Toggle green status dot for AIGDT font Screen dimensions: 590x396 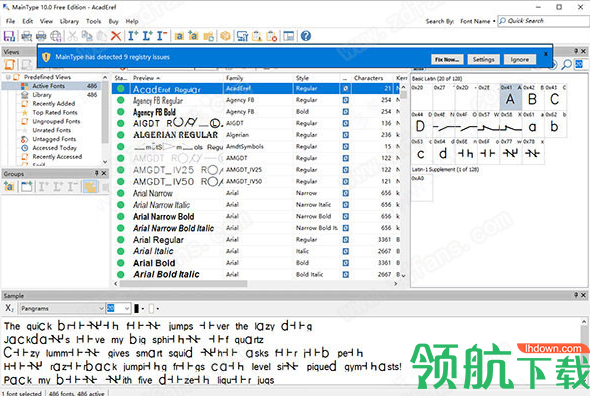click(x=120, y=123)
